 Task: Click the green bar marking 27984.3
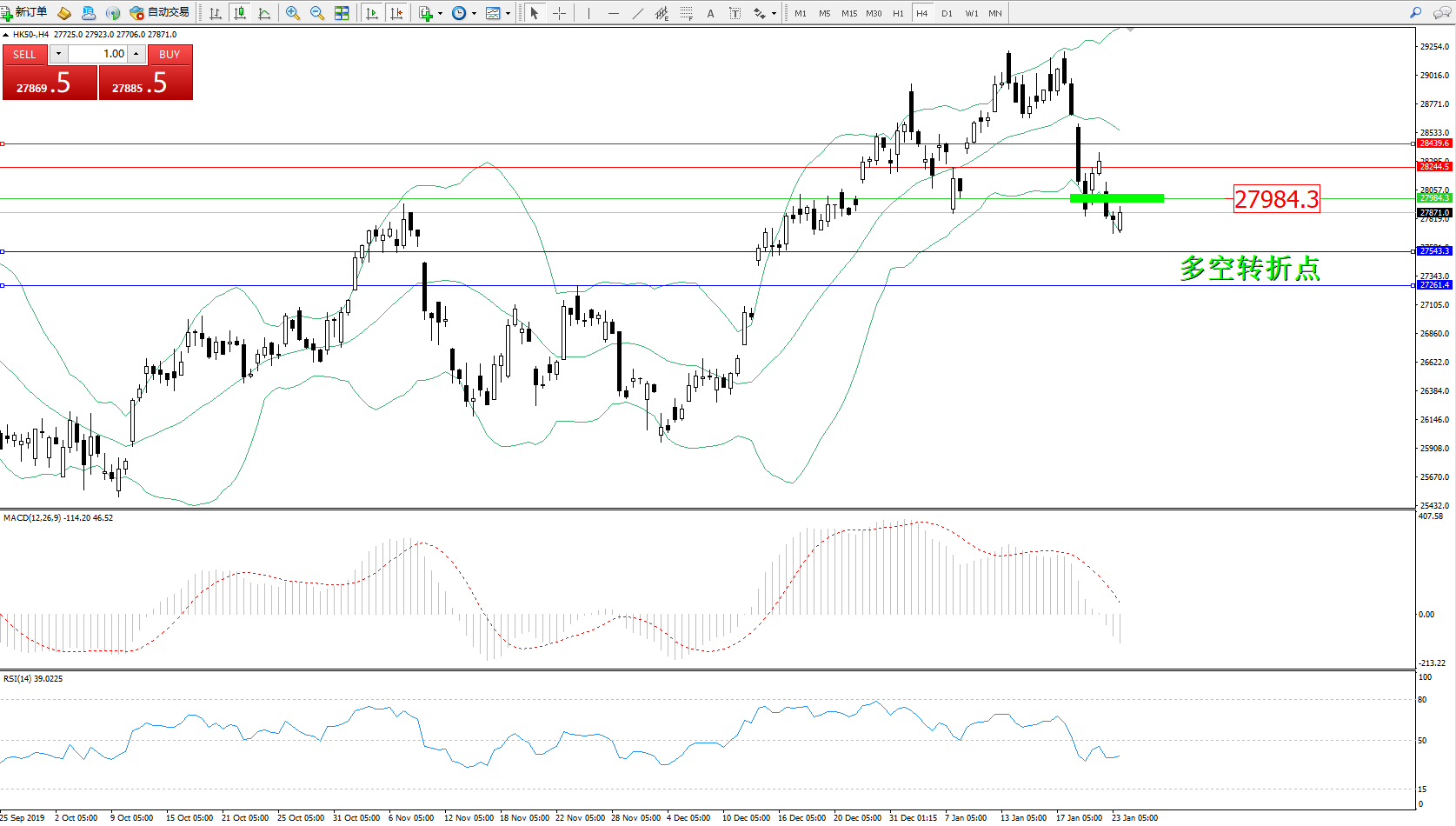coord(1117,198)
